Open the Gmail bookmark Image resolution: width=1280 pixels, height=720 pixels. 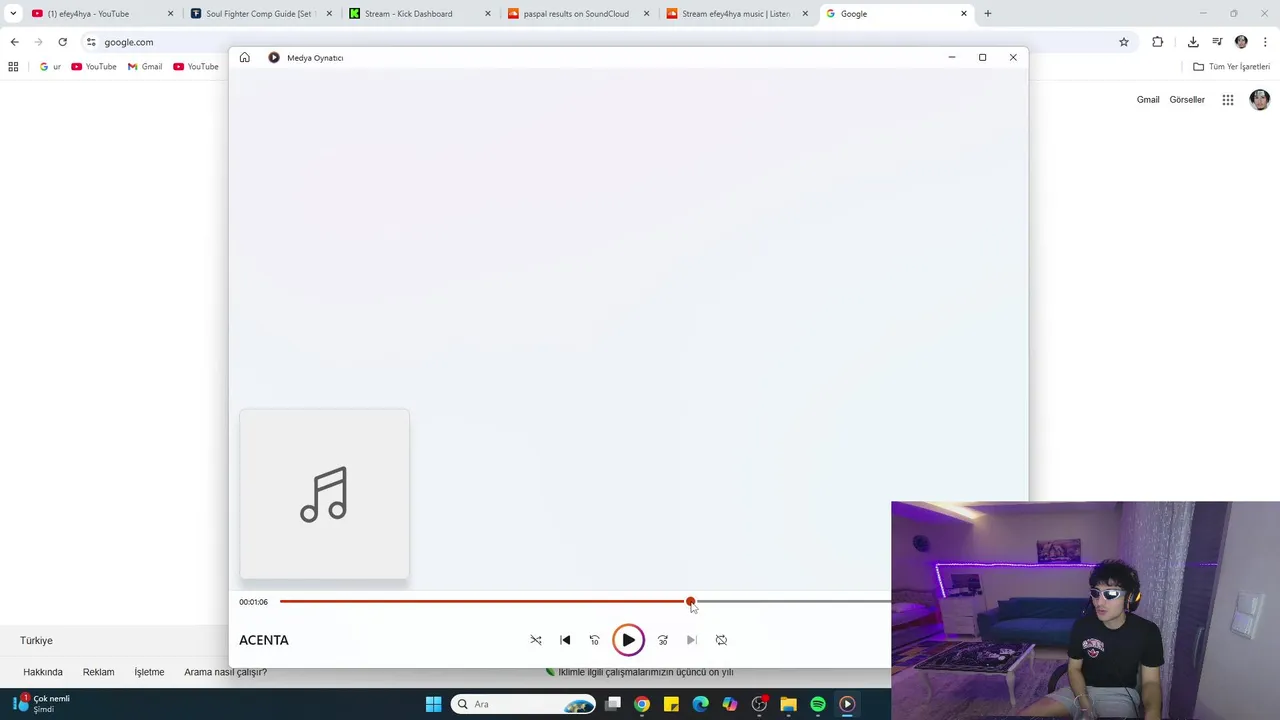pyautogui.click(x=145, y=67)
